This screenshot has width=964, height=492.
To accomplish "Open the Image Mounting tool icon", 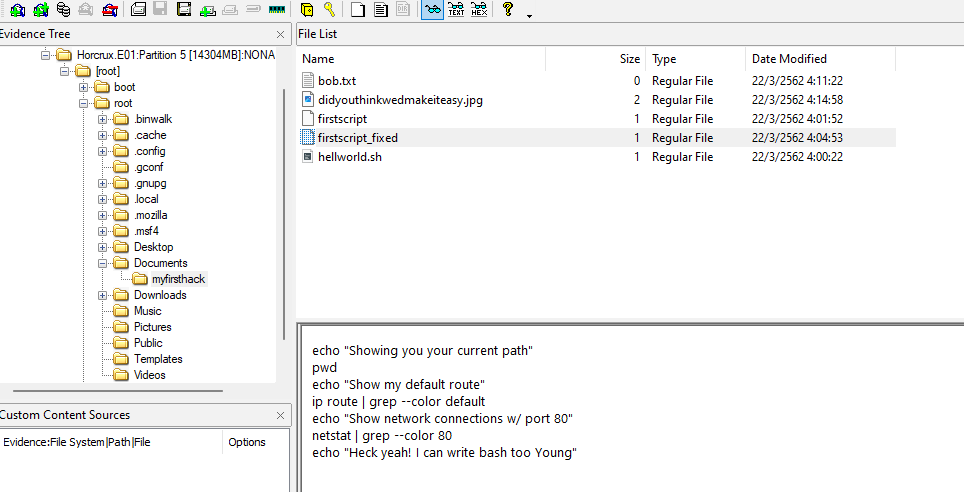I will 63,9.
